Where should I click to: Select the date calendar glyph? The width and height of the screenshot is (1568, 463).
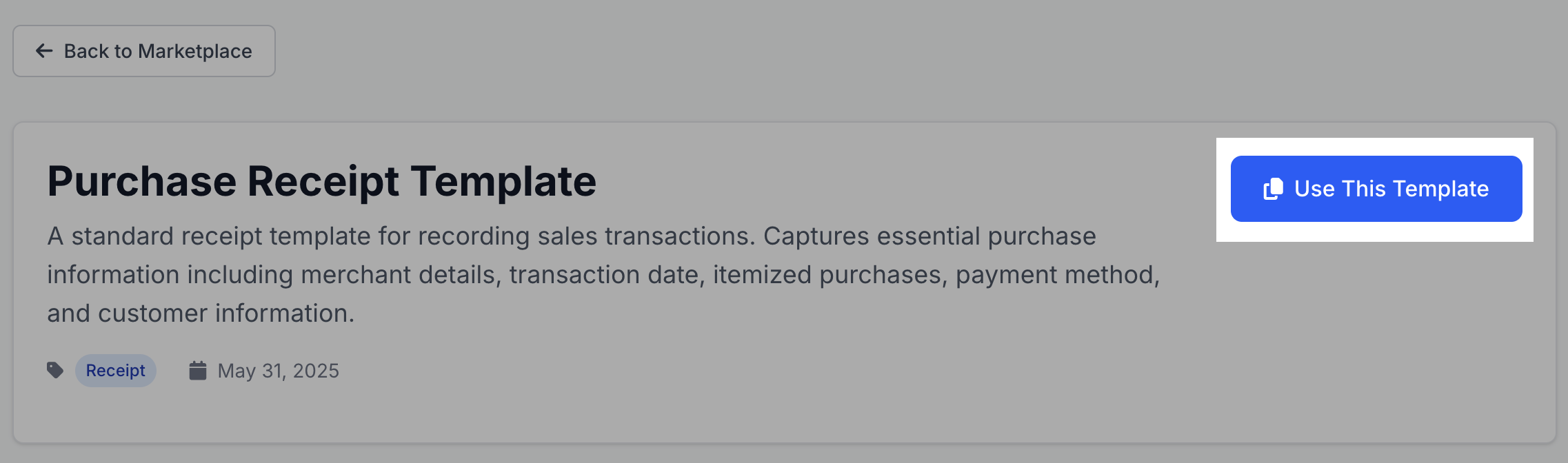click(198, 371)
